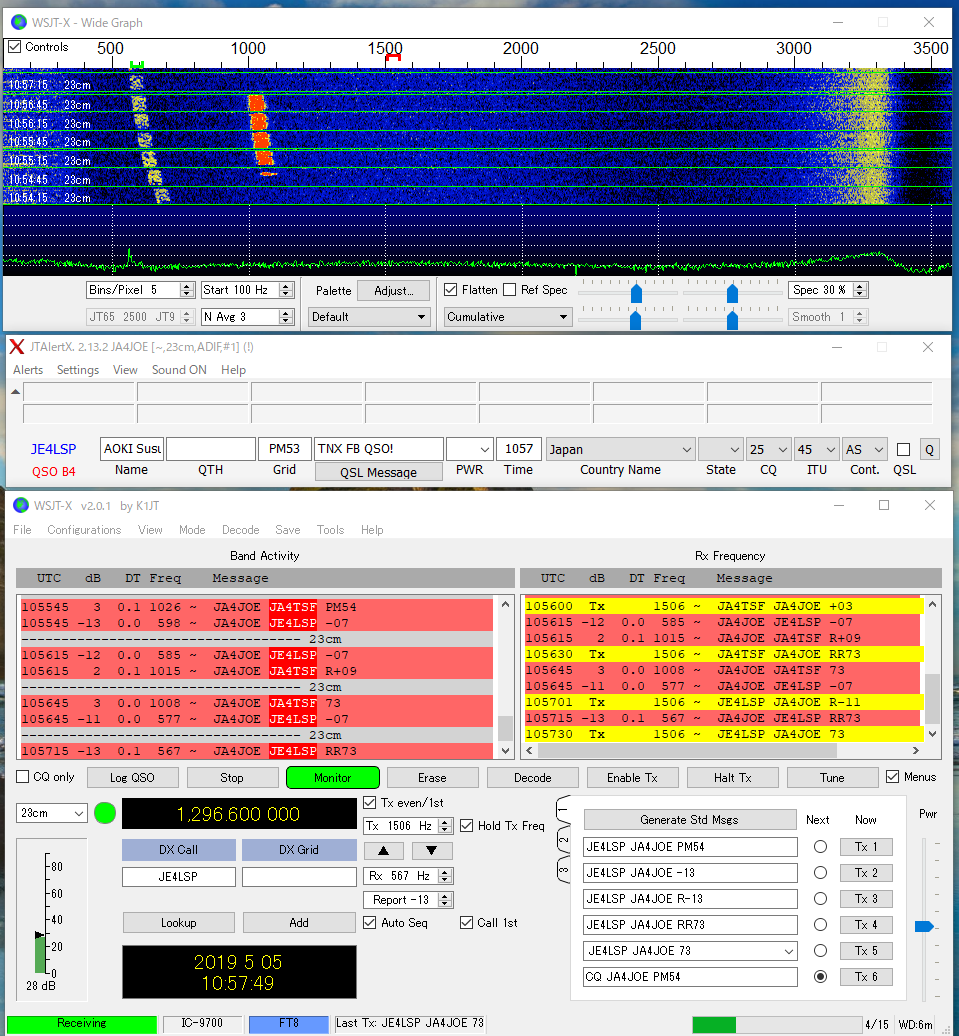Open JTAlertX Settings menu
Screen dimensions: 959x1036
point(78,370)
